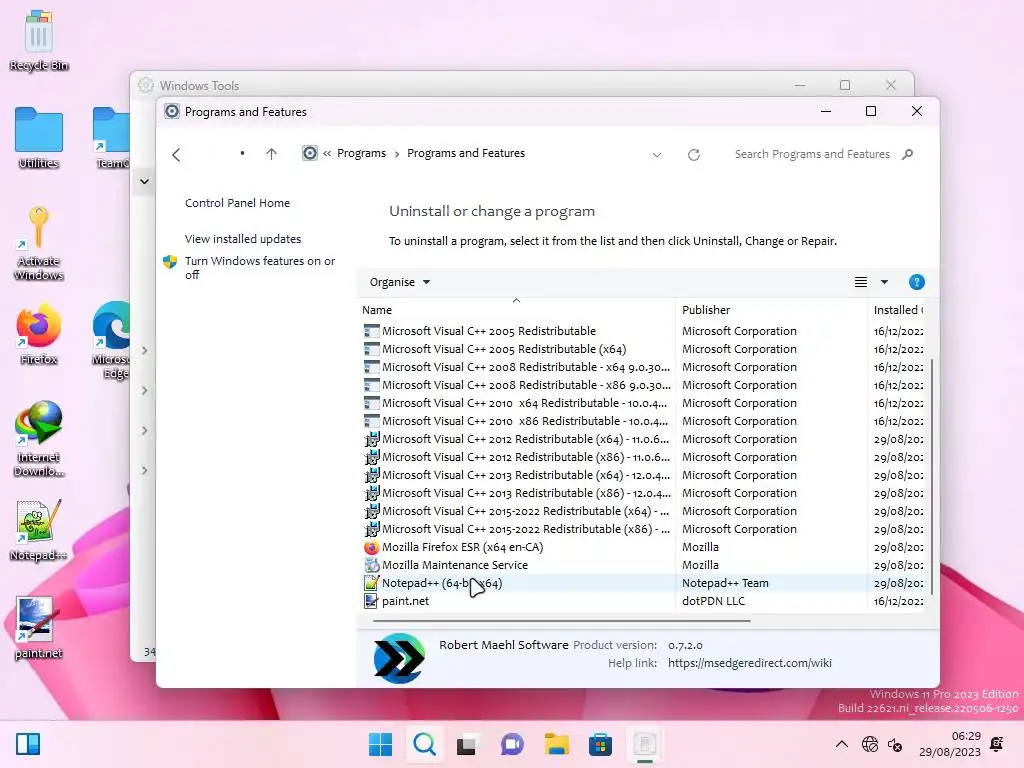The image size is (1024, 768).
Task: Change view using the list view icon
Action: tap(861, 282)
